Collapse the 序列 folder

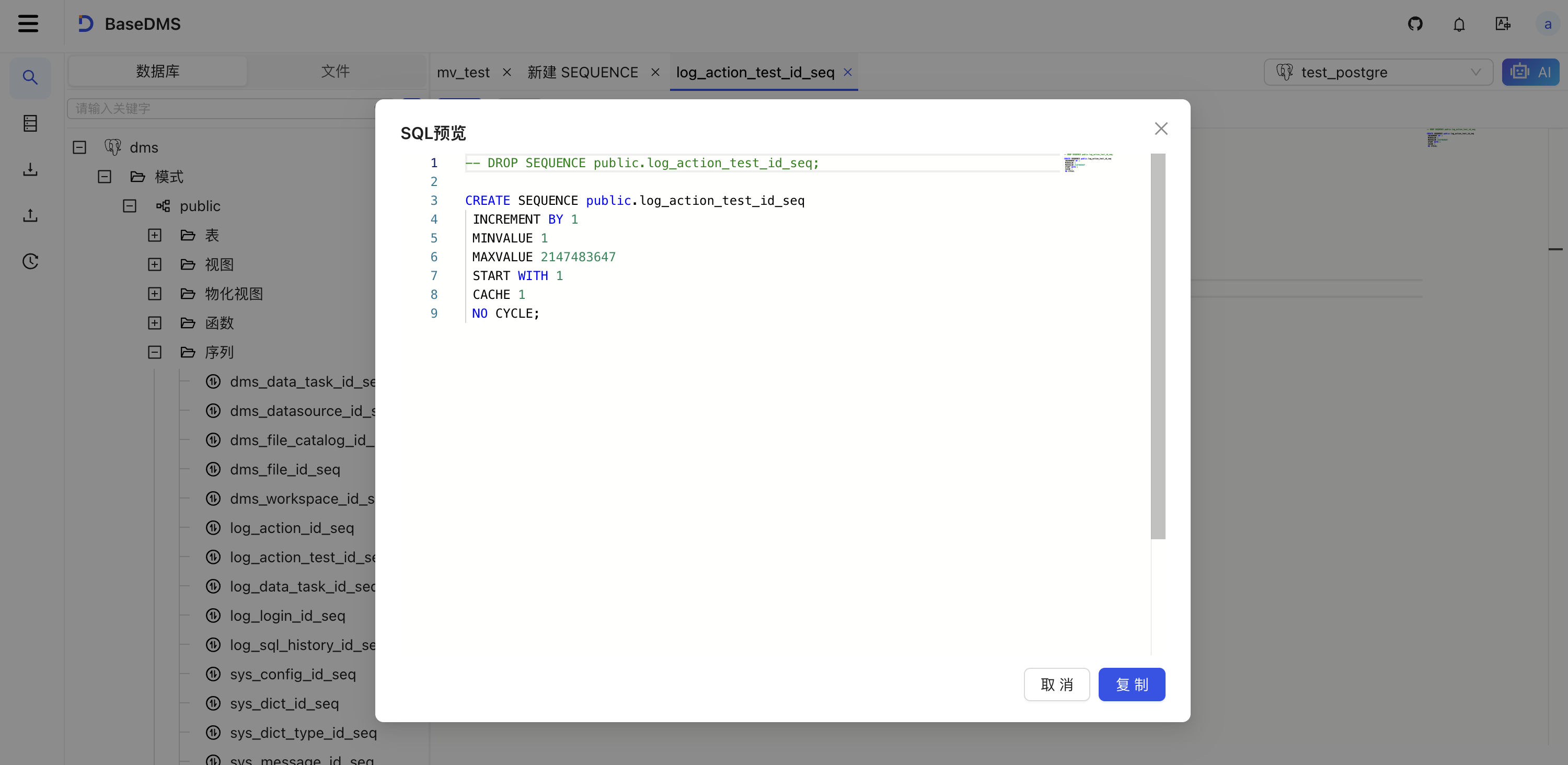point(155,352)
